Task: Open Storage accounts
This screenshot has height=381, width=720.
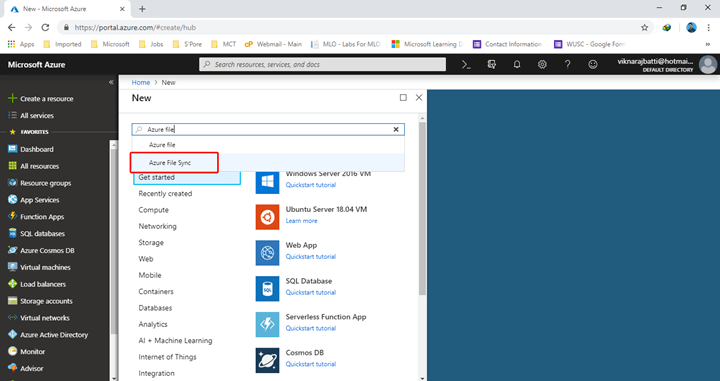Action: click(40, 301)
